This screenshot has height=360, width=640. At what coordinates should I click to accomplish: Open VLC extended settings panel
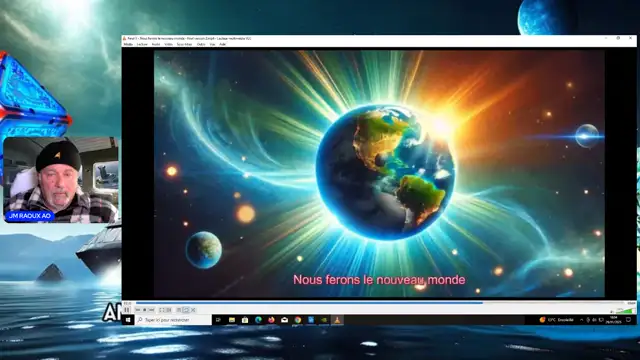point(169,310)
